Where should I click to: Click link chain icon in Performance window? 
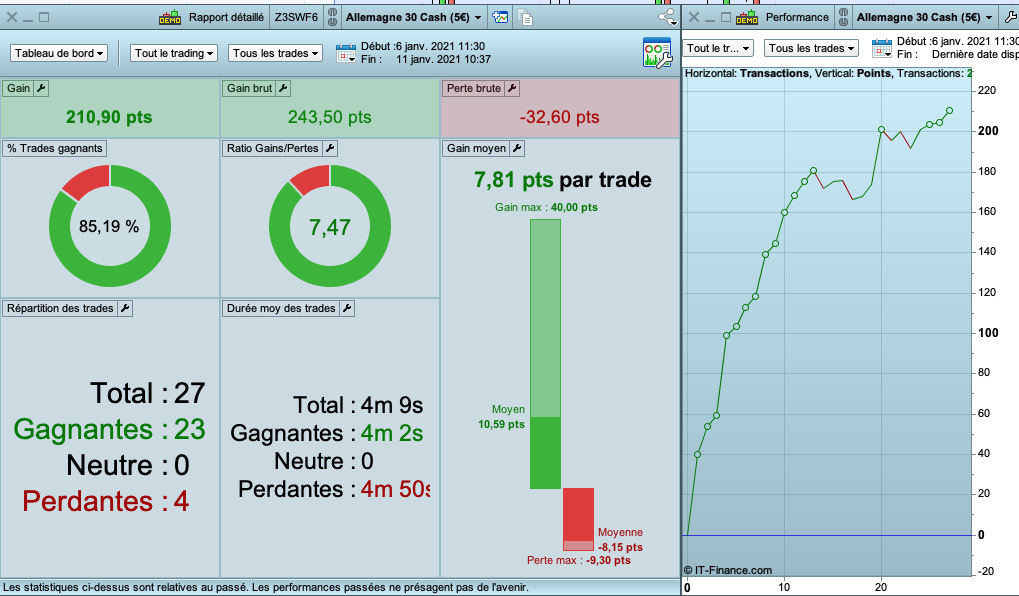(844, 18)
